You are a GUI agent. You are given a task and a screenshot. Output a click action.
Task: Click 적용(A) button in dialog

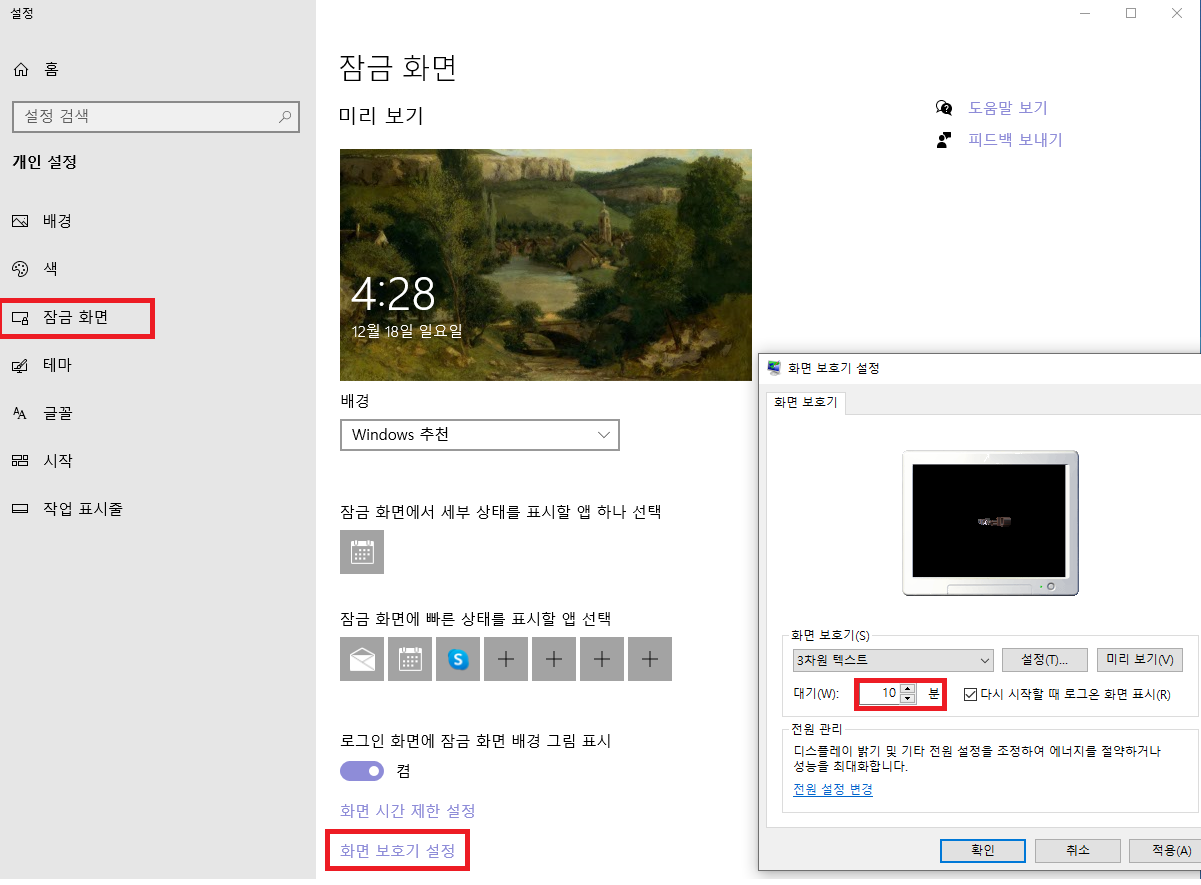click(1166, 851)
